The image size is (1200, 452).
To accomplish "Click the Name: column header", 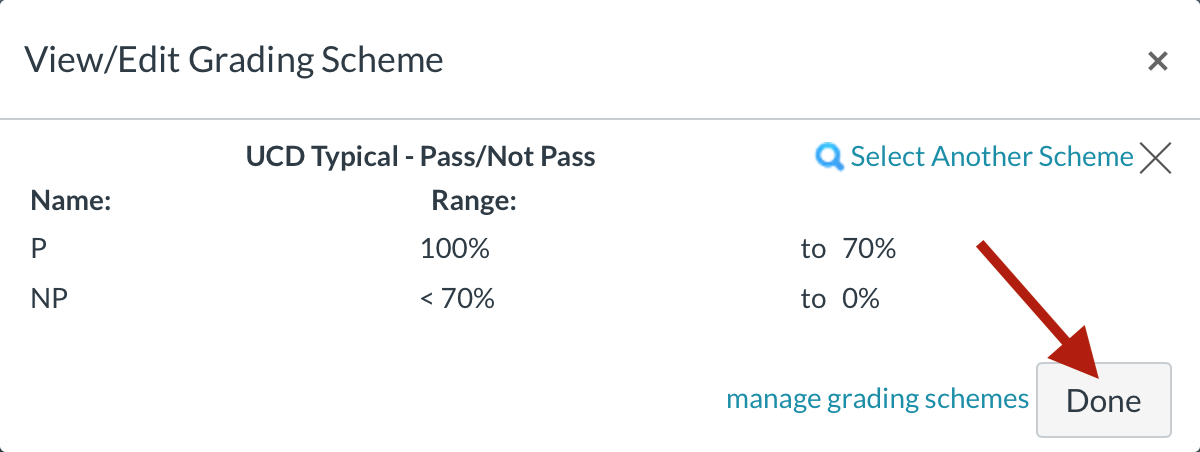I will [x=70, y=202].
